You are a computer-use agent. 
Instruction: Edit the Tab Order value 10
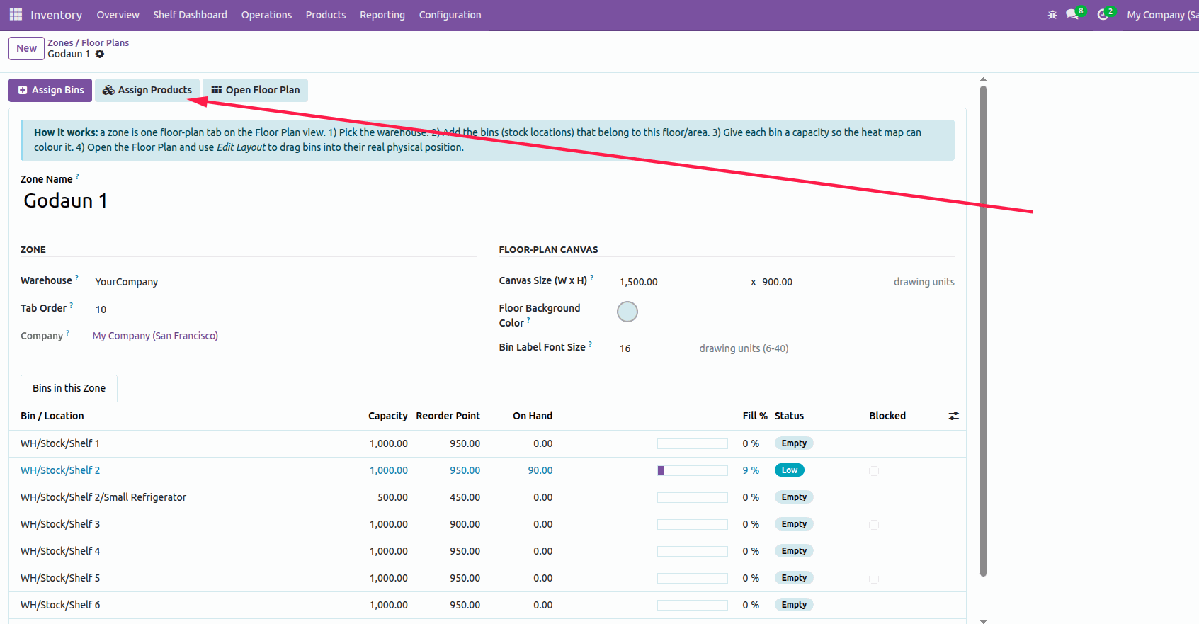101,309
